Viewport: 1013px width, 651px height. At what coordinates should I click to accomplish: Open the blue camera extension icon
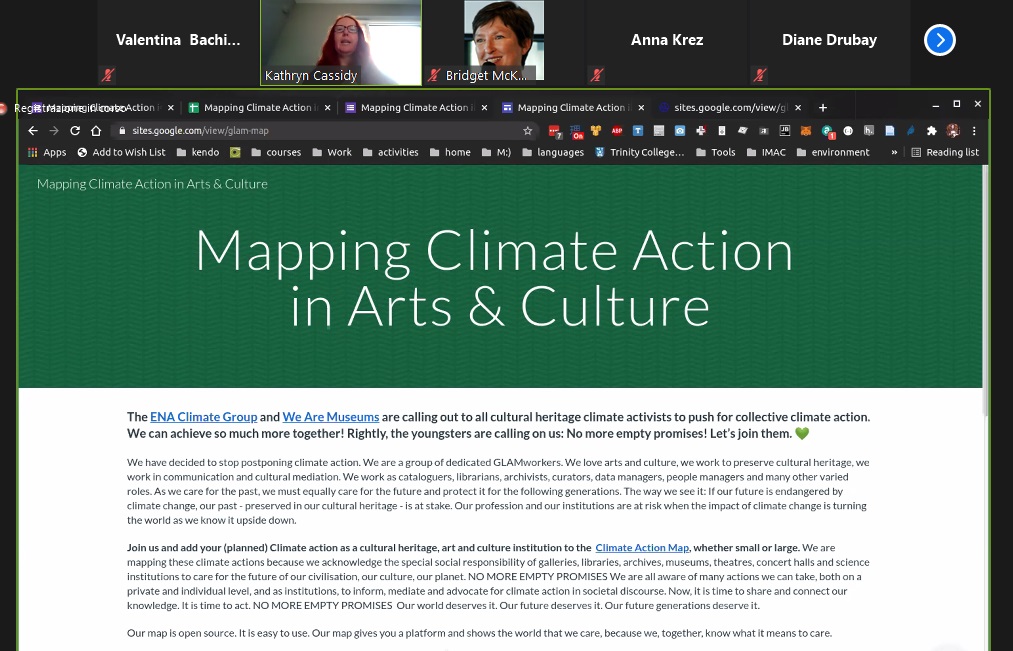[x=680, y=130]
